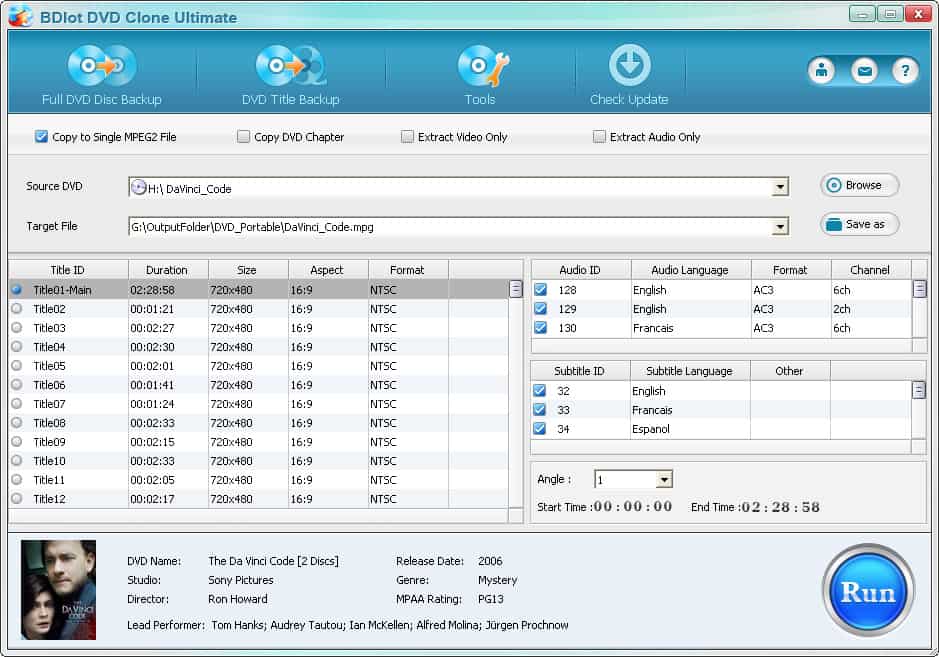Enable Copy DVD Chapter option

[243, 137]
